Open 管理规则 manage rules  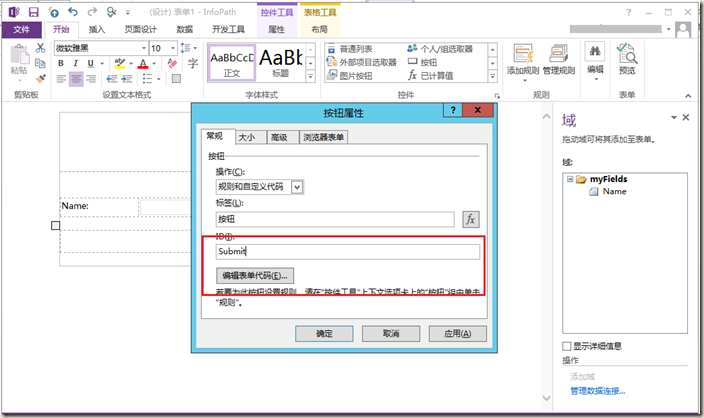[559, 59]
